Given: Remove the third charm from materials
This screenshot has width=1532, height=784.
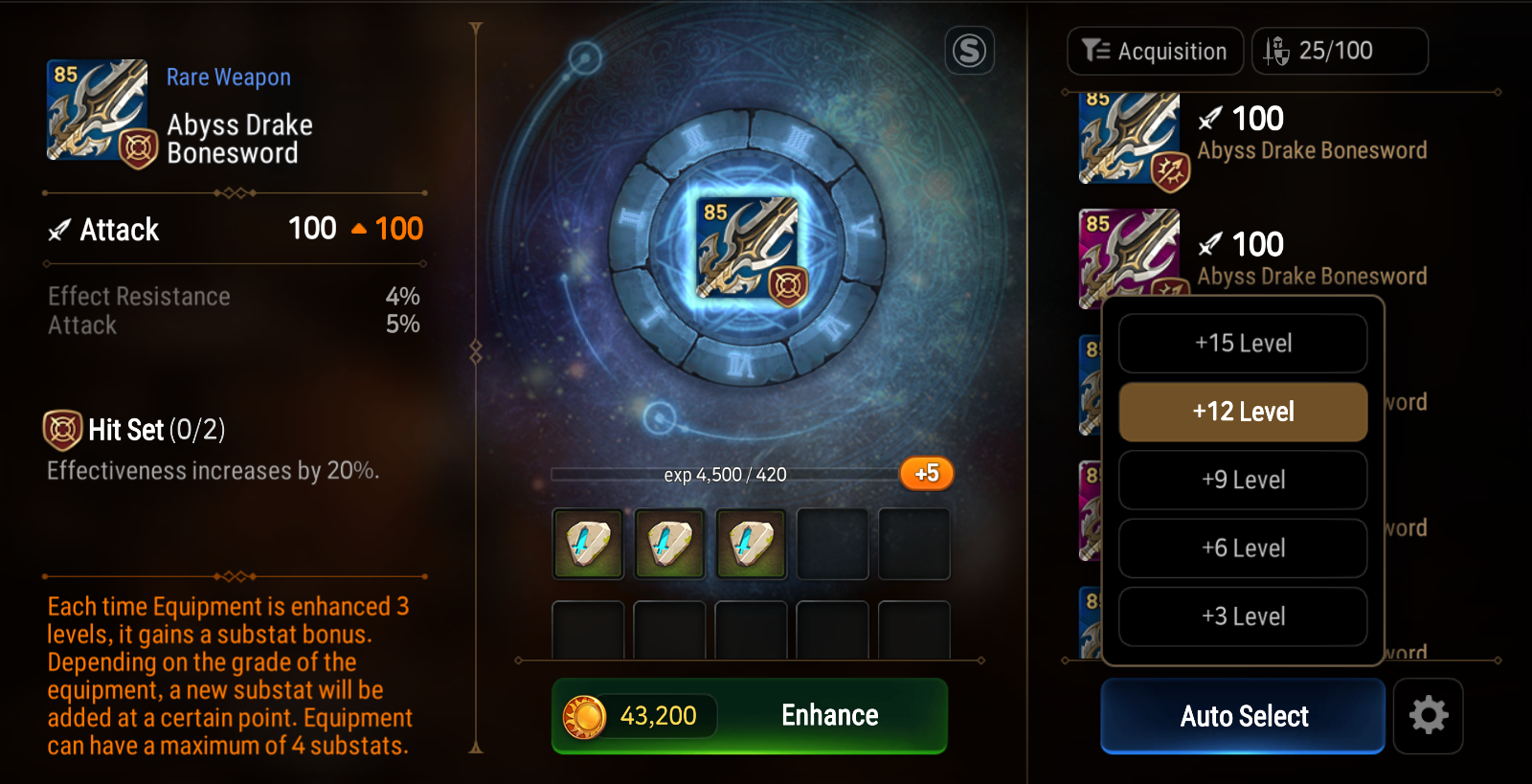Looking at the screenshot, I should pos(751,544).
